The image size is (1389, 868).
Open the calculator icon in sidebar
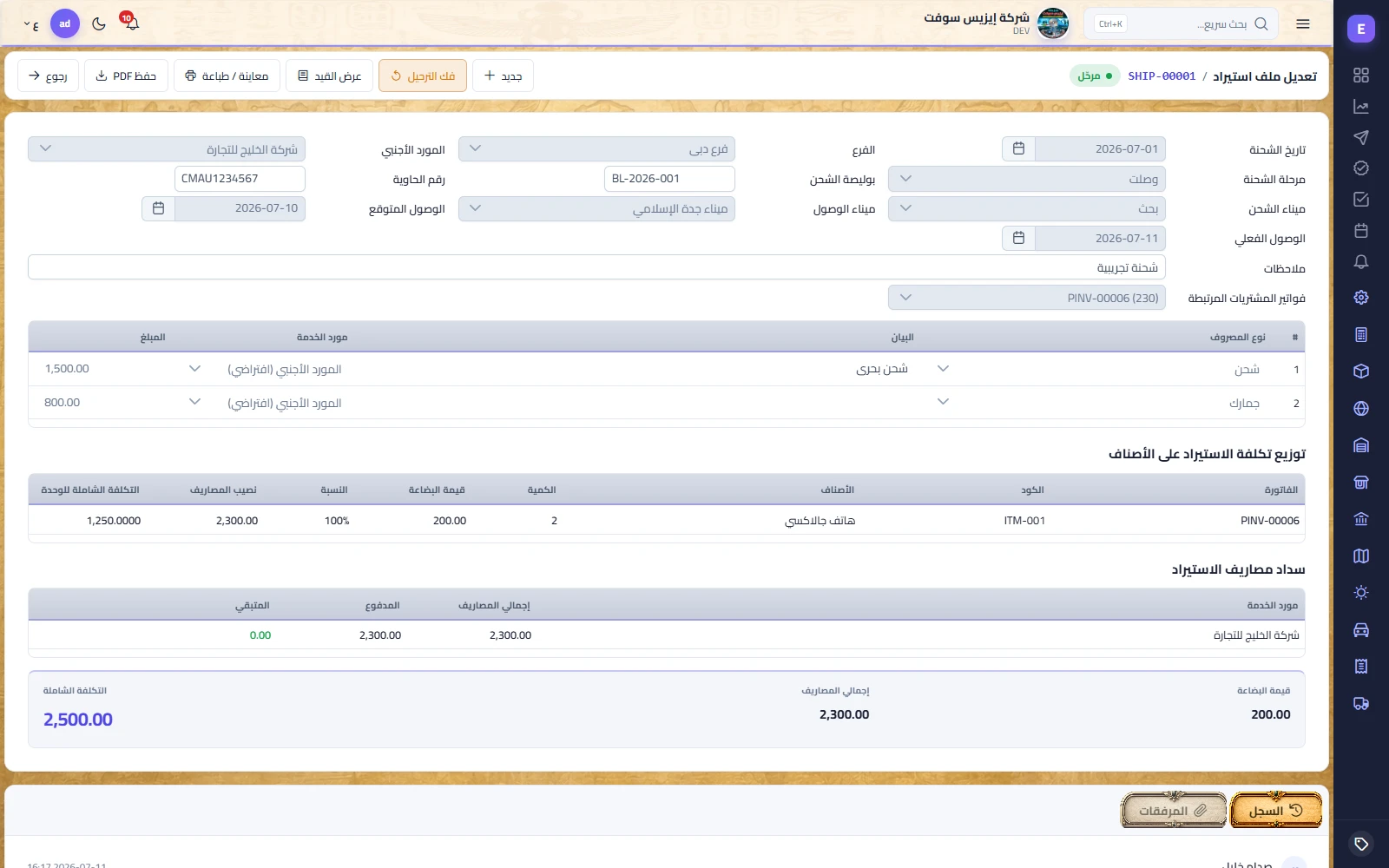point(1361,334)
